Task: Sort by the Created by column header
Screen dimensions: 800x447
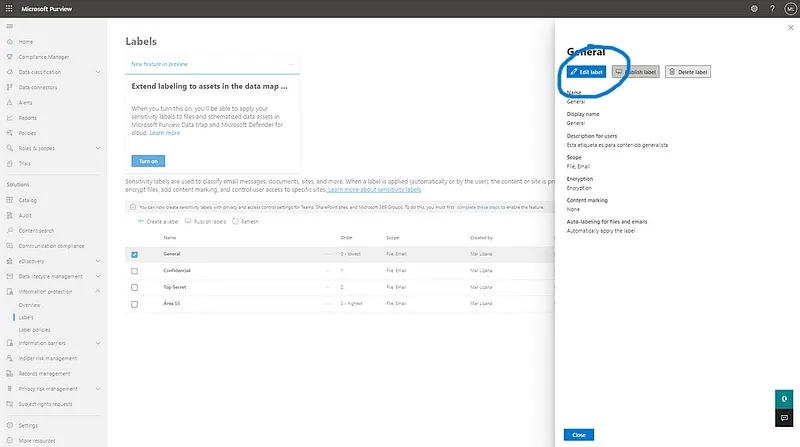Action: tap(481, 238)
